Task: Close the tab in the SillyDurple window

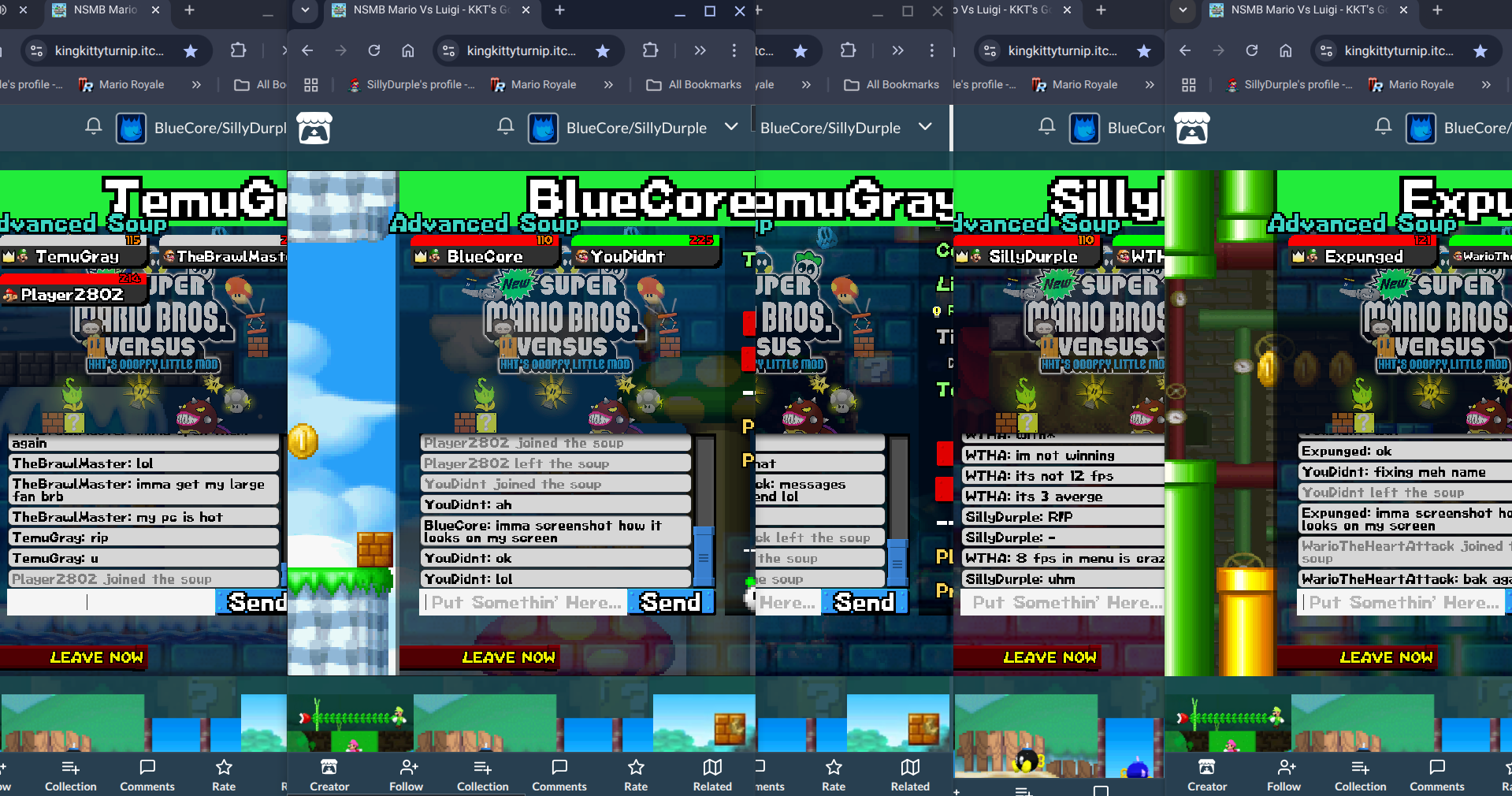Action: [1067, 10]
